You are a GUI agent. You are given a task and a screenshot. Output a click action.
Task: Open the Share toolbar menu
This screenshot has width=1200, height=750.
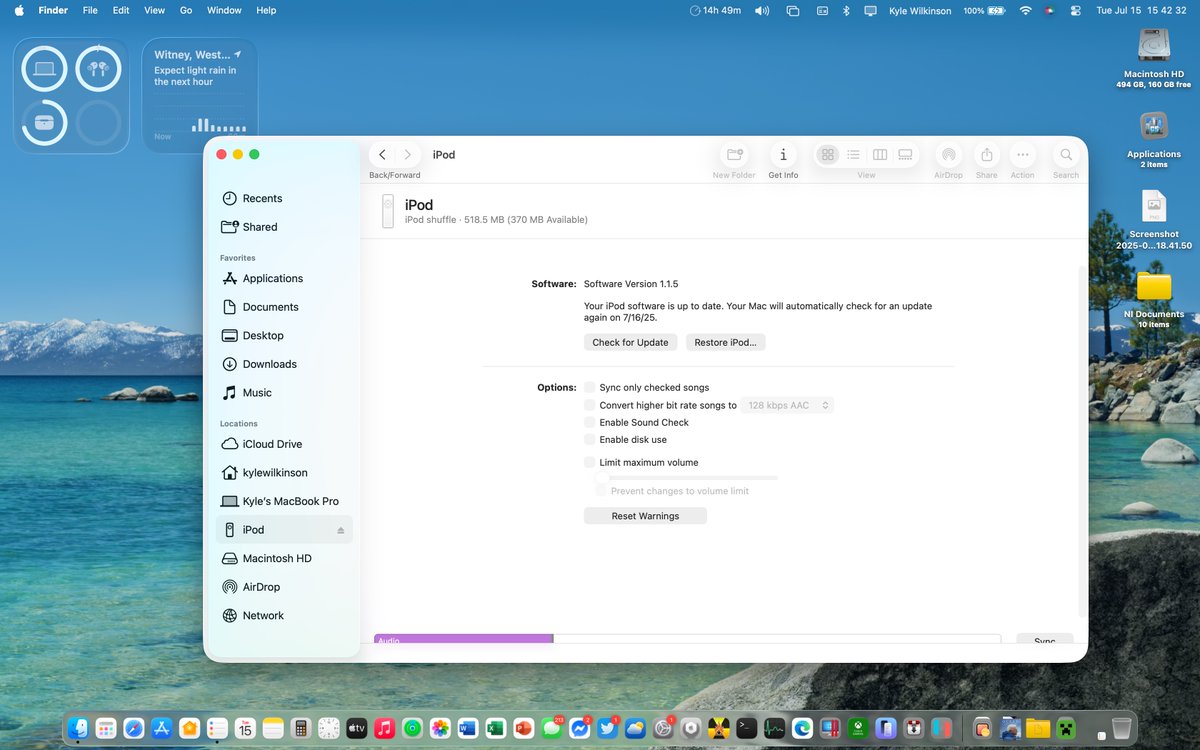987,155
